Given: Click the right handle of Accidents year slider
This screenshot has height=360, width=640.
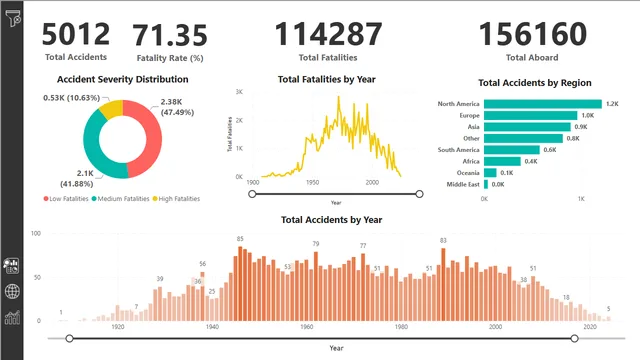Looking at the screenshot, I should click(x=574, y=338).
